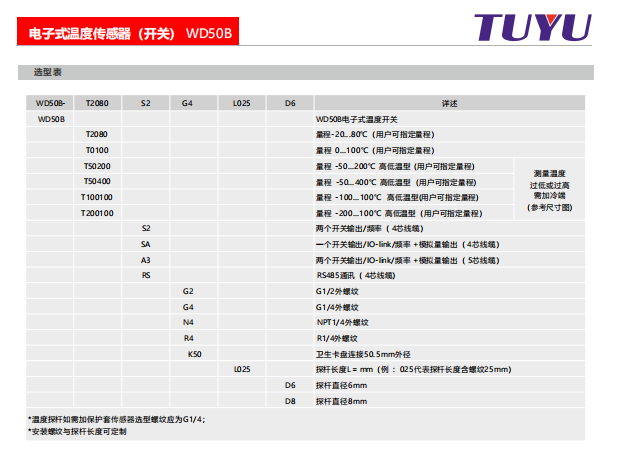The height and width of the screenshot is (476, 617).
Task: Click the red WD50B title banner
Action: point(128,33)
